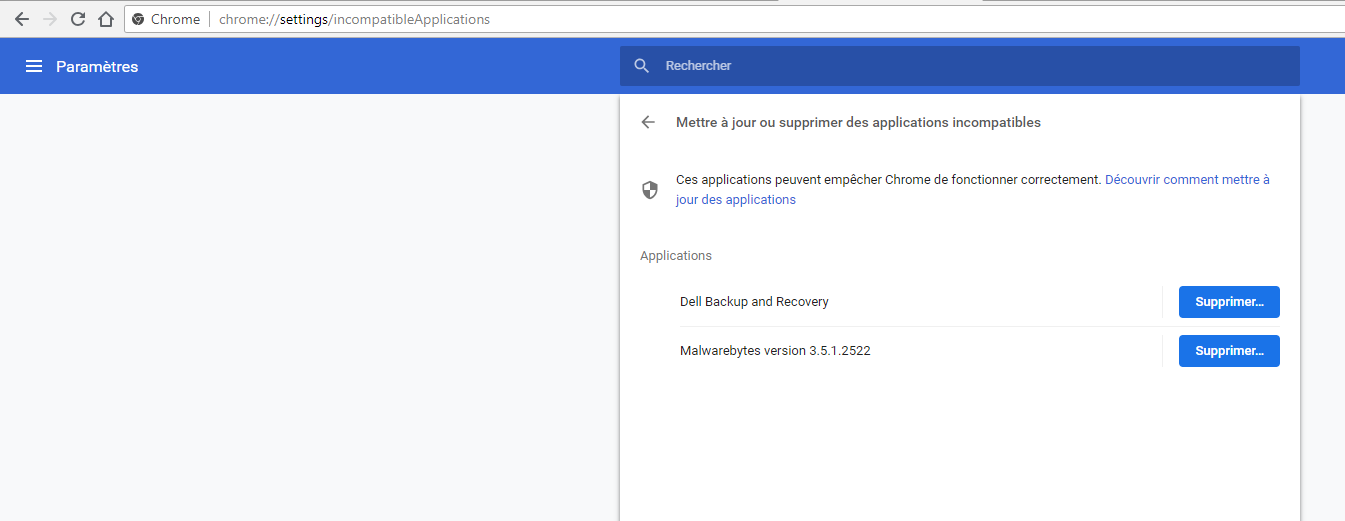
Task: Click the chrome://settings URL in address bar
Action: coord(354,19)
